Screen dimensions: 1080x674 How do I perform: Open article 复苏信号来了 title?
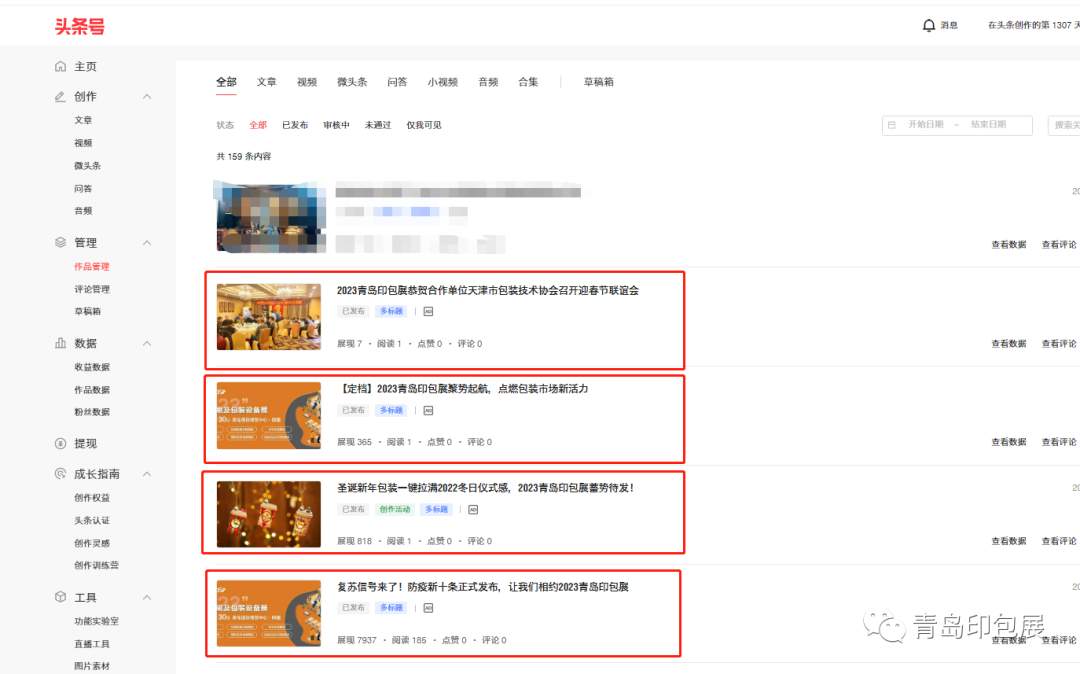(483, 587)
